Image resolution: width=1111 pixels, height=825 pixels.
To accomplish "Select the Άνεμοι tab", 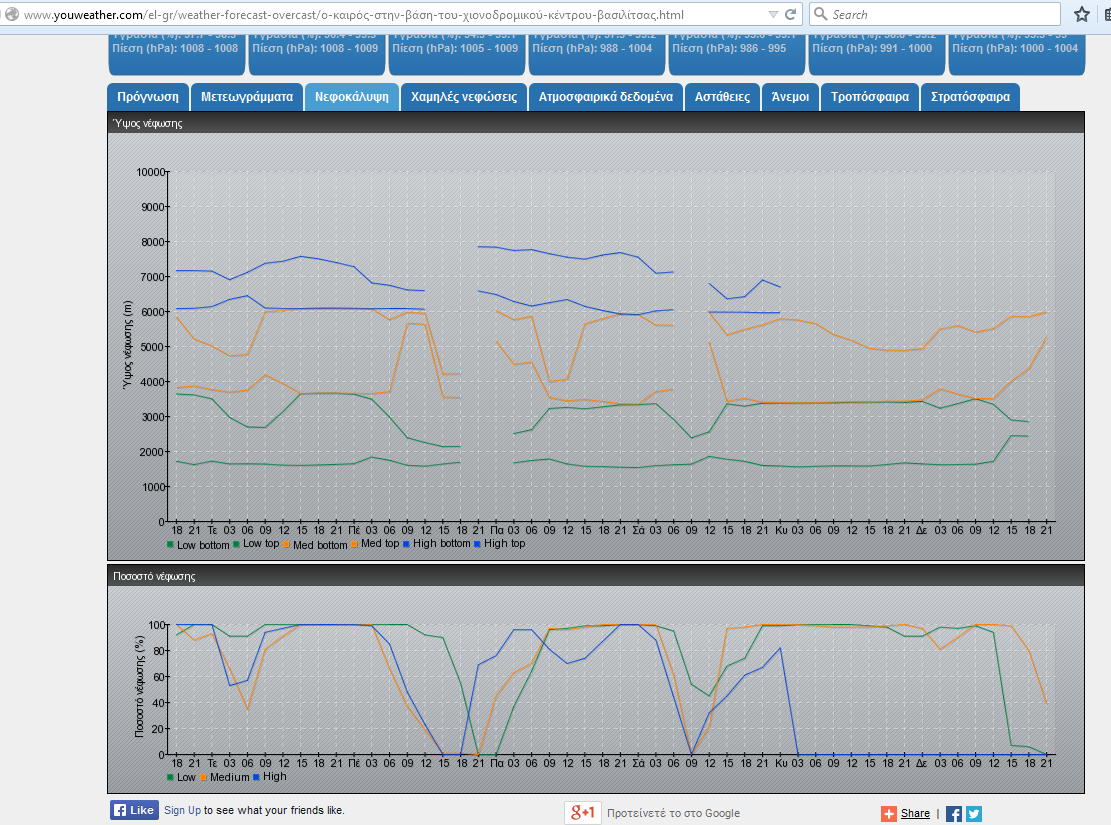I will 790,97.
